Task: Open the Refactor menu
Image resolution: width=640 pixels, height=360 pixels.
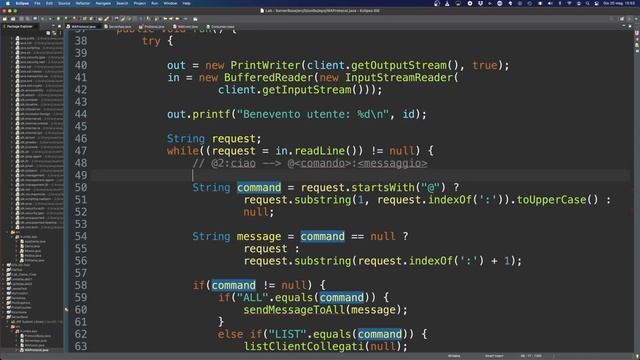Action: coord(83,3)
